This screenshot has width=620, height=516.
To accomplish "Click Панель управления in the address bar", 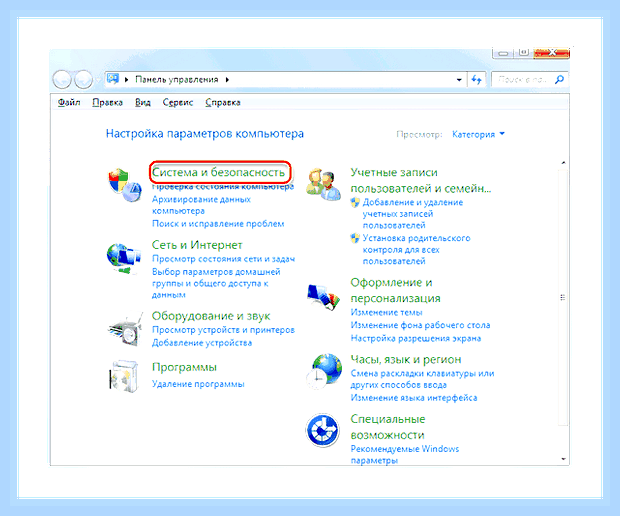I will pos(177,79).
